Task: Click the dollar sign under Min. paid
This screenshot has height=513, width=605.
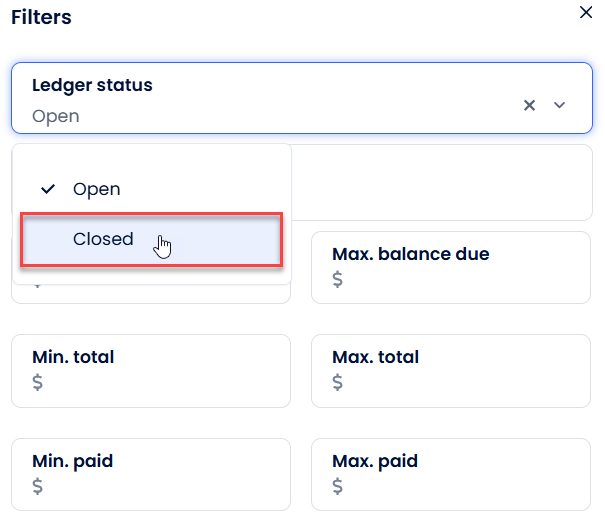Action: (38, 487)
